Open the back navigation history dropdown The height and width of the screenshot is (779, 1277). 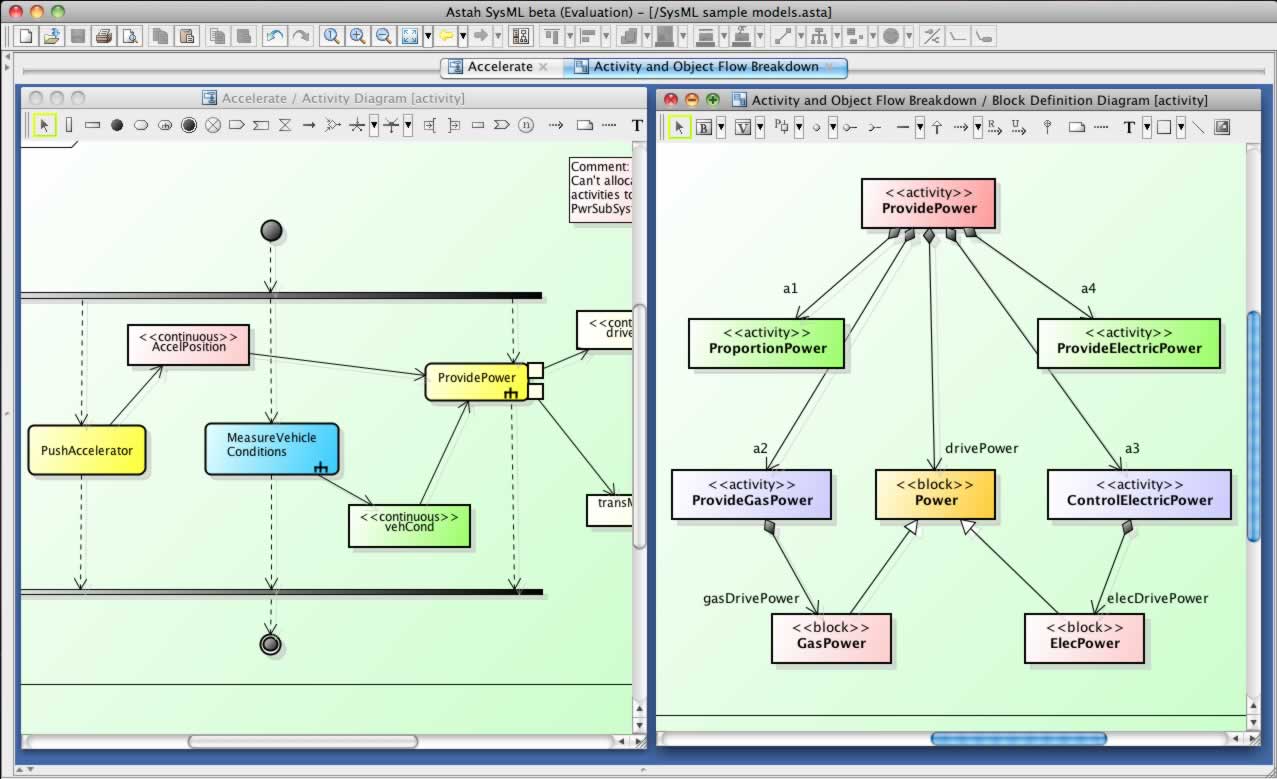(462, 37)
